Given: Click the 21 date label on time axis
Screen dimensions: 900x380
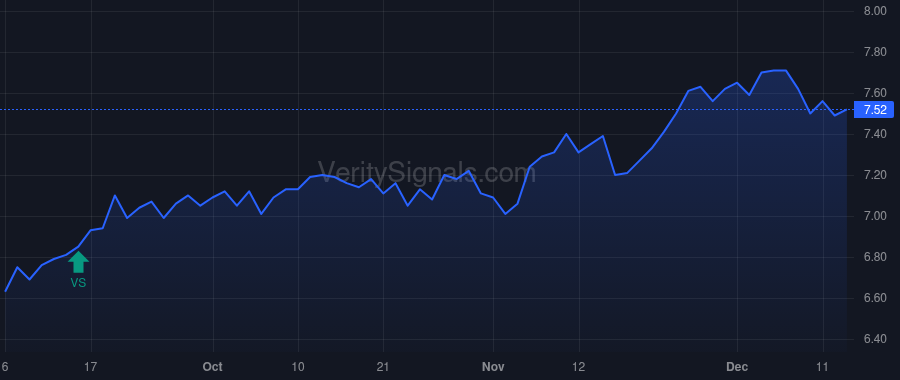Looking at the screenshot, I should coord(383,367).
